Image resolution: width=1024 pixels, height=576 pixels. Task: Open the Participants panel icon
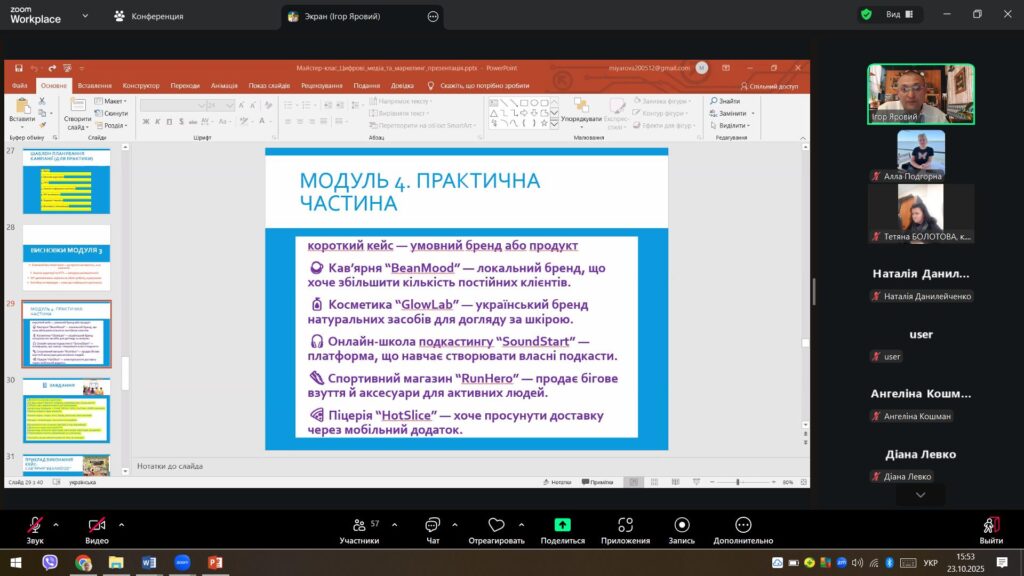coord(358,525)
